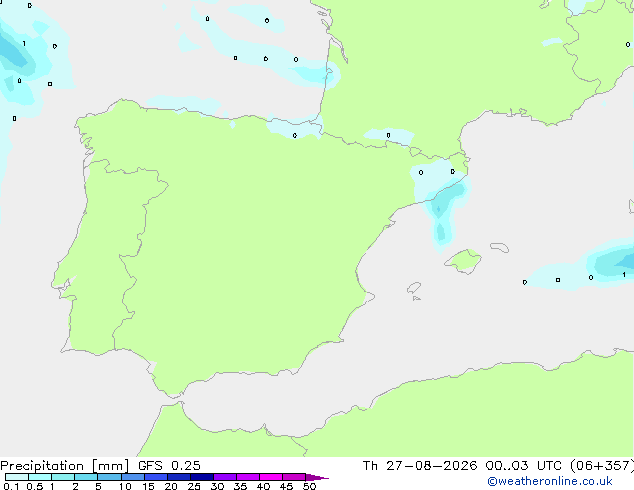Pick the legend swatch starting at 2 mm
634x490 pixels.
click(86, 477)
